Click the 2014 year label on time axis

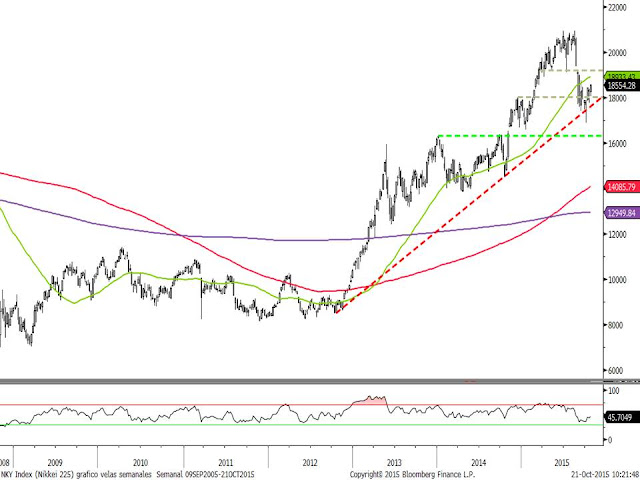tap(479, 463)
